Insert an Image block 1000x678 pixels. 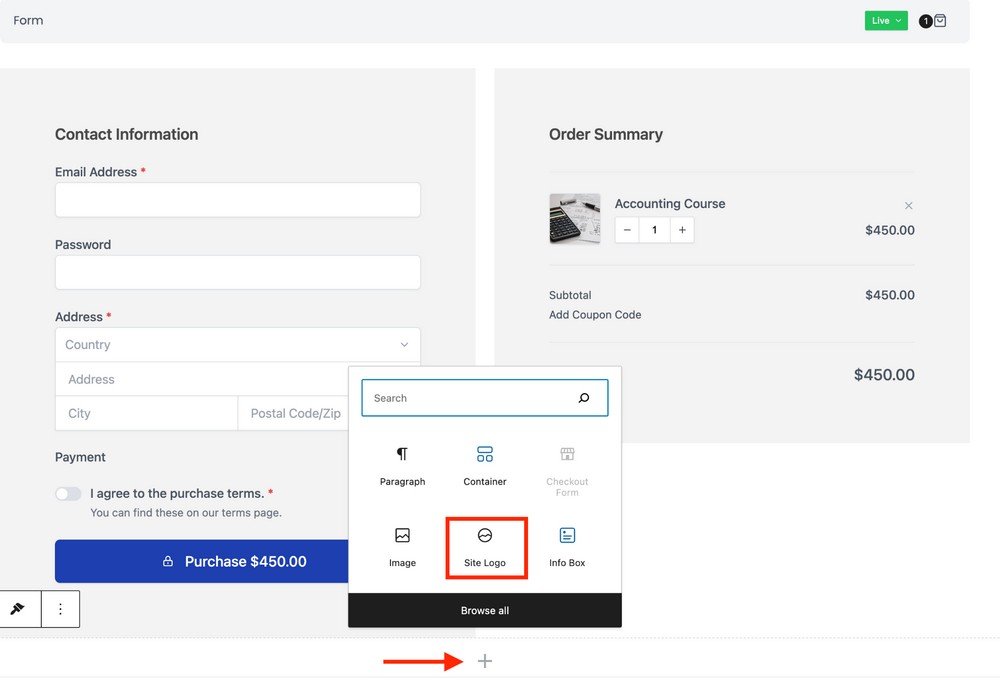(402, 546)
